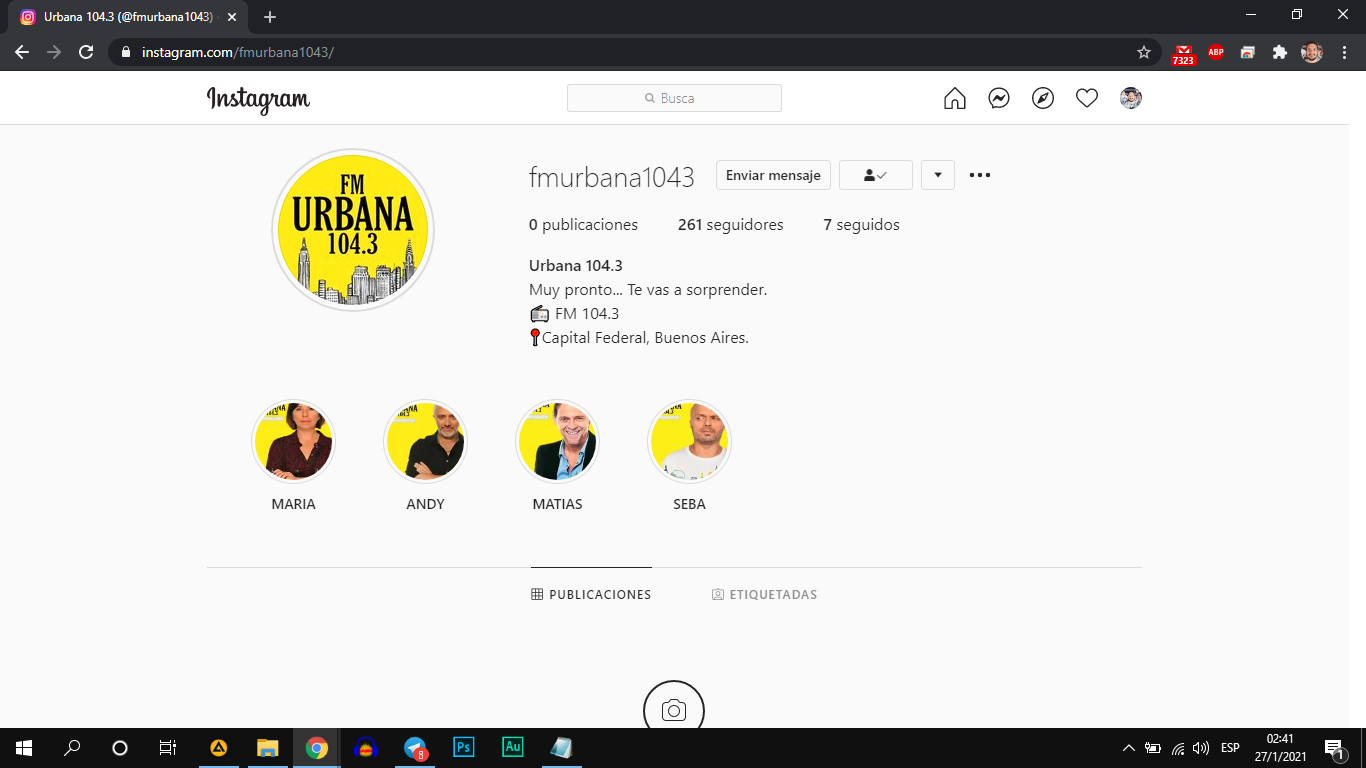Go to the Instagram home feed icon

point(955,98)
